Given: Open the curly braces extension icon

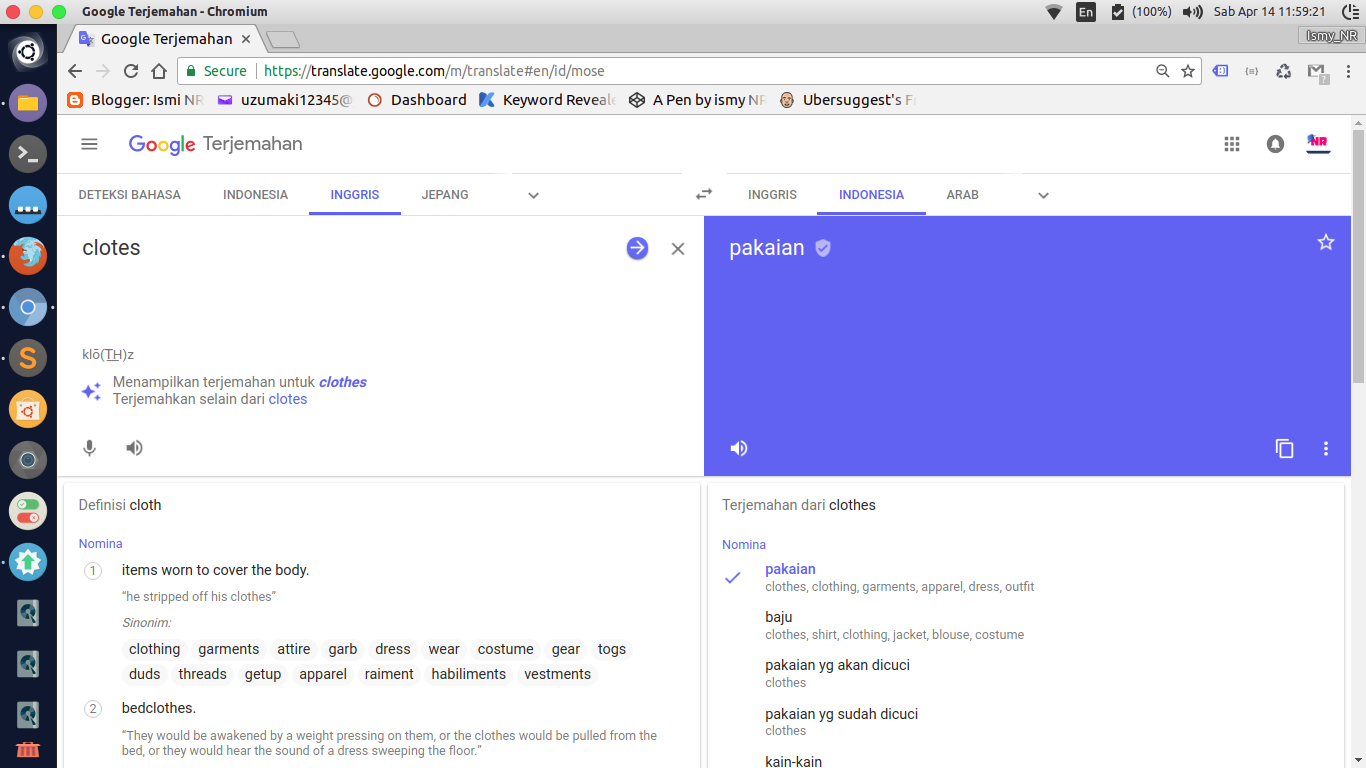Looking at the screenshot, I should pyautogui.click(x=1252, y=71).
